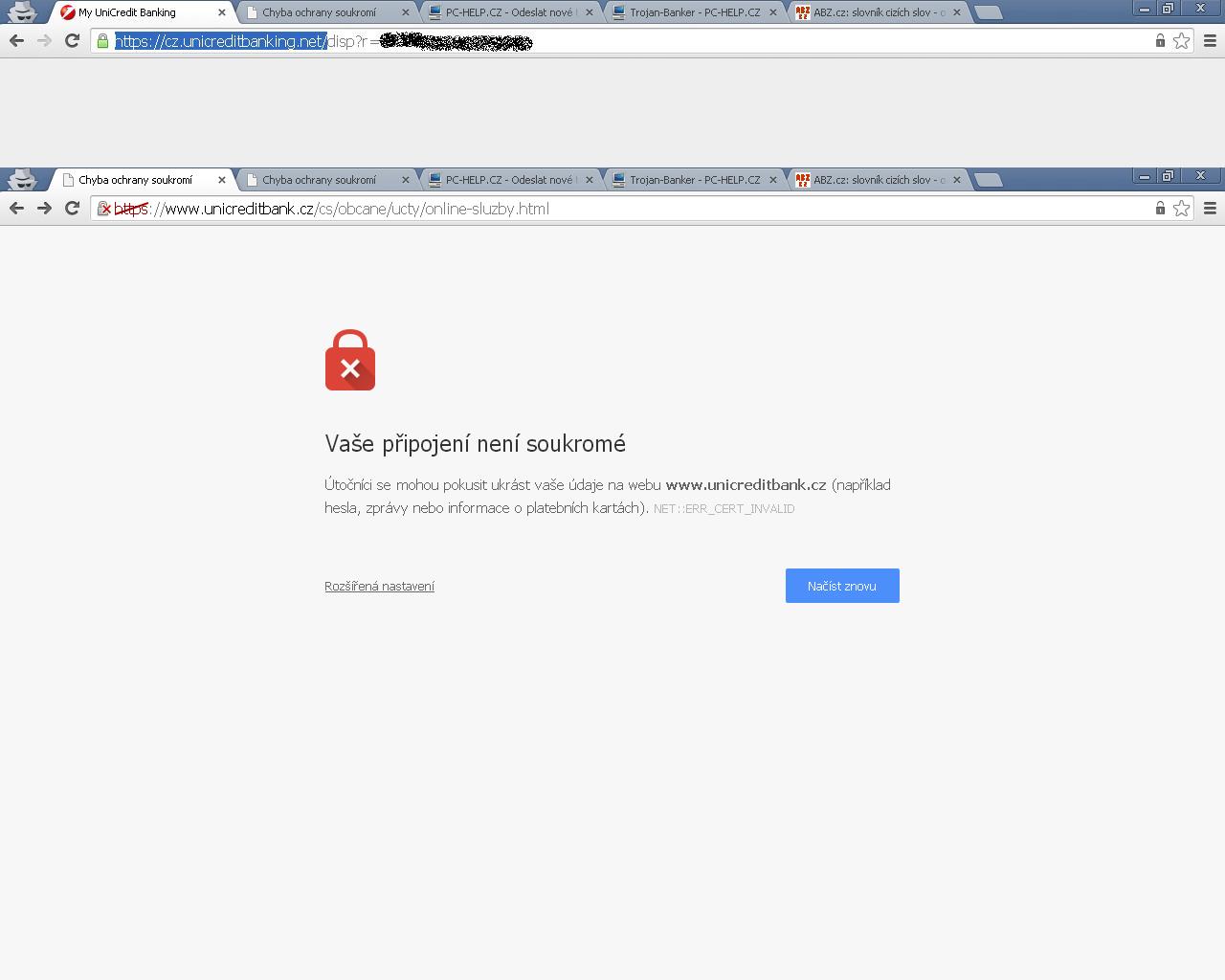This screenshot has width=1225, height=980.
Task: Click forward arrow in lower browser toolbar
Action: click(x=44, y=209)
